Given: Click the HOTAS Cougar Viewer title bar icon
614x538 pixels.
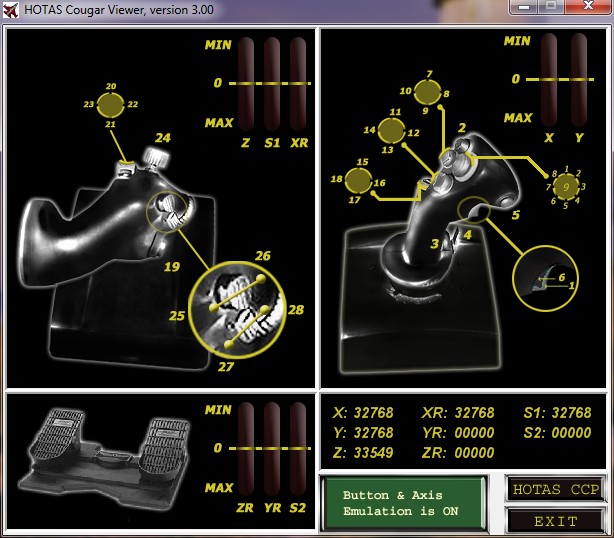Looking at the screenshot, I should 11,10.
